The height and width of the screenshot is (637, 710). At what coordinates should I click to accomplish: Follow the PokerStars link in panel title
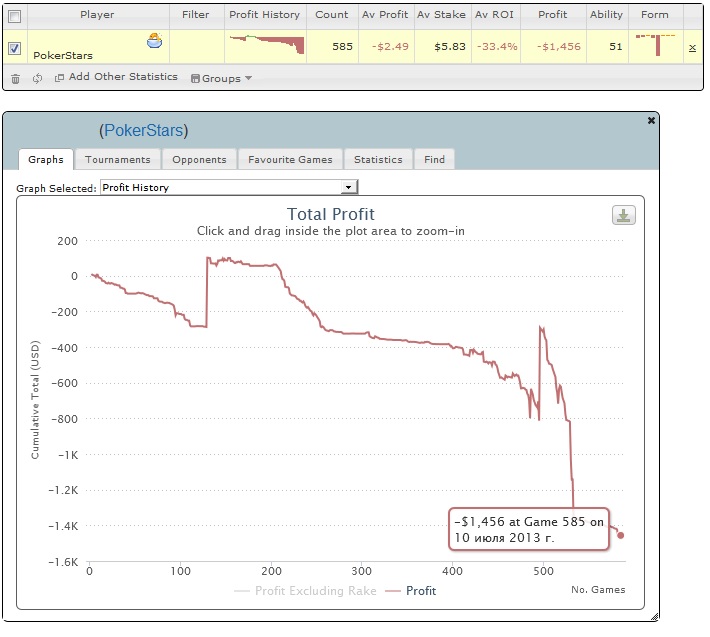143,131
